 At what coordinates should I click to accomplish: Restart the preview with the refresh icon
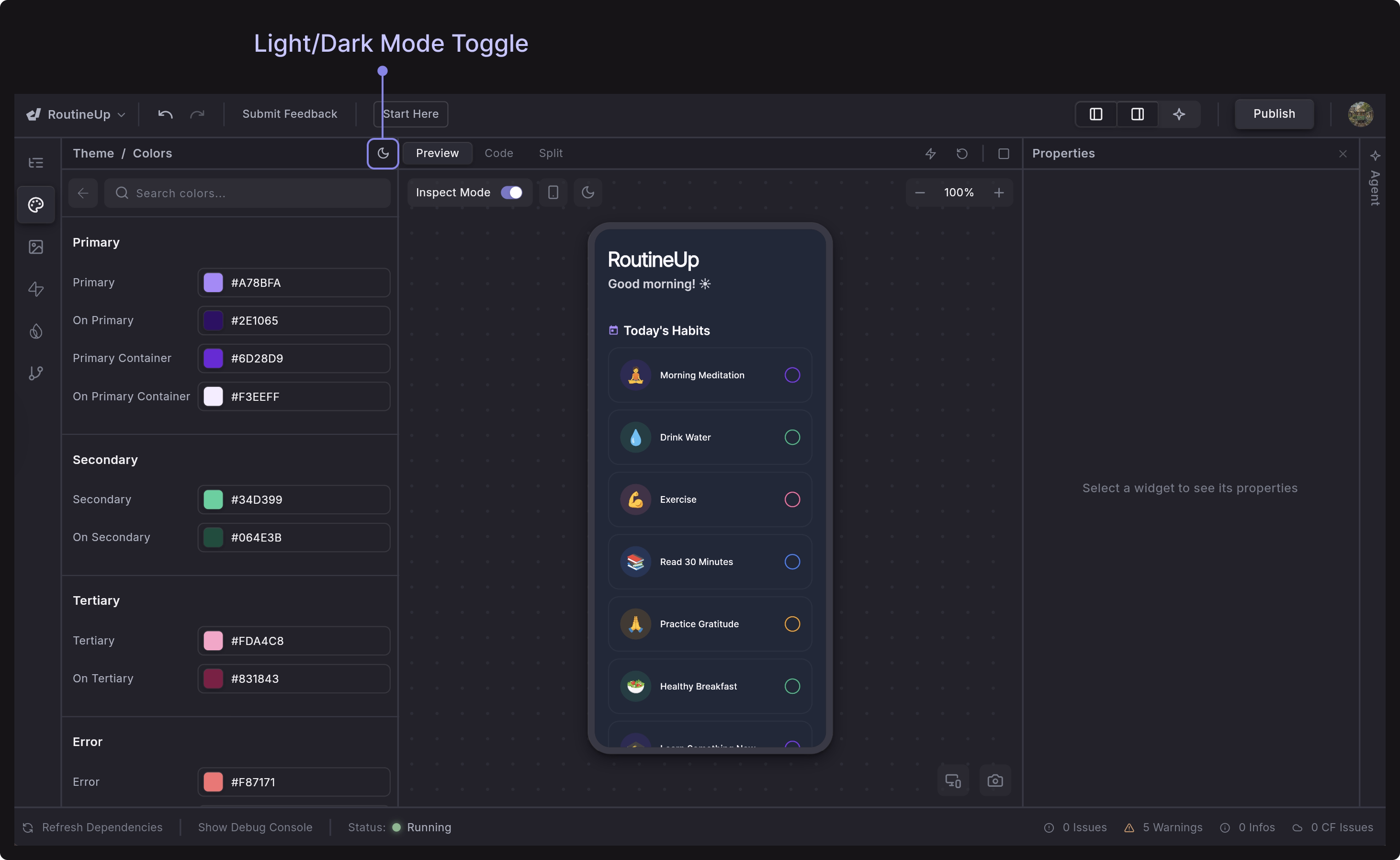click(962, 153)
